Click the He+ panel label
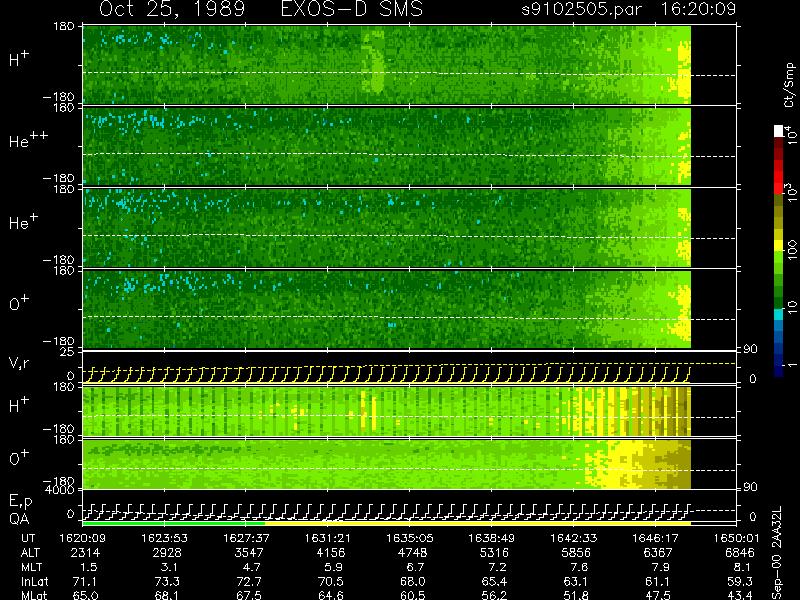 [23, 222]
